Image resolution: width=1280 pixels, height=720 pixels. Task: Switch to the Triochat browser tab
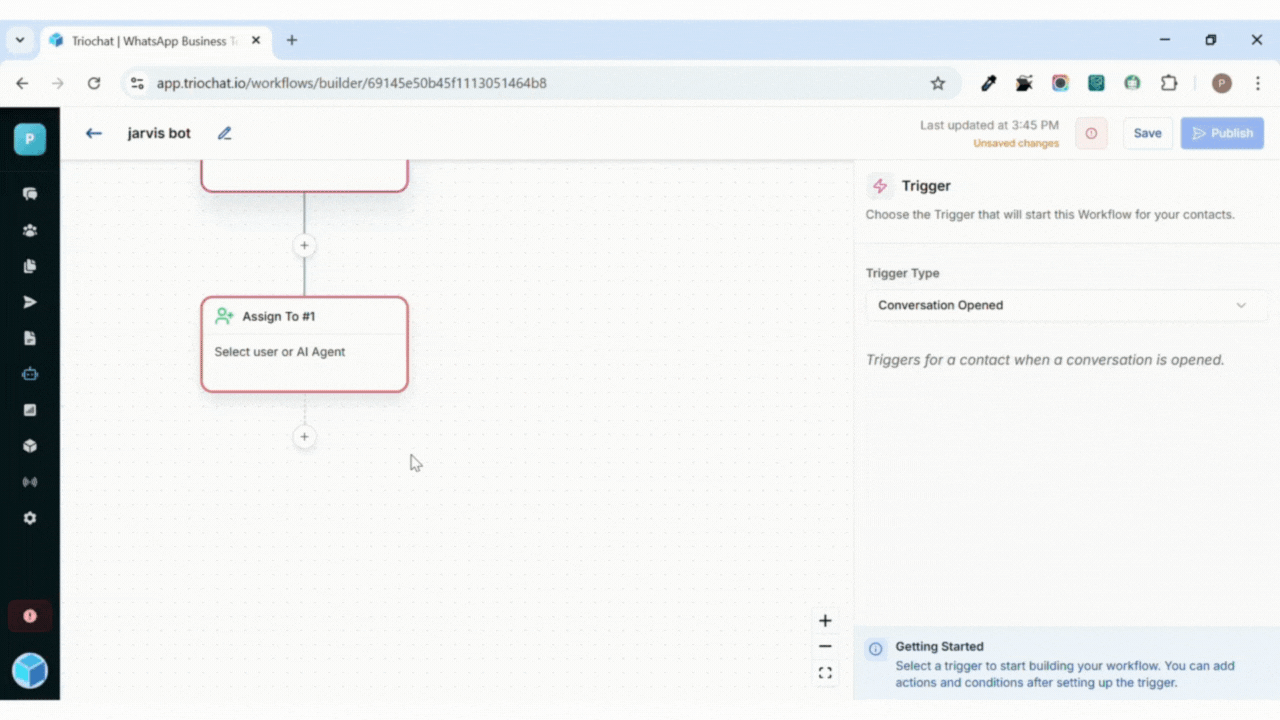pos(140,40)
